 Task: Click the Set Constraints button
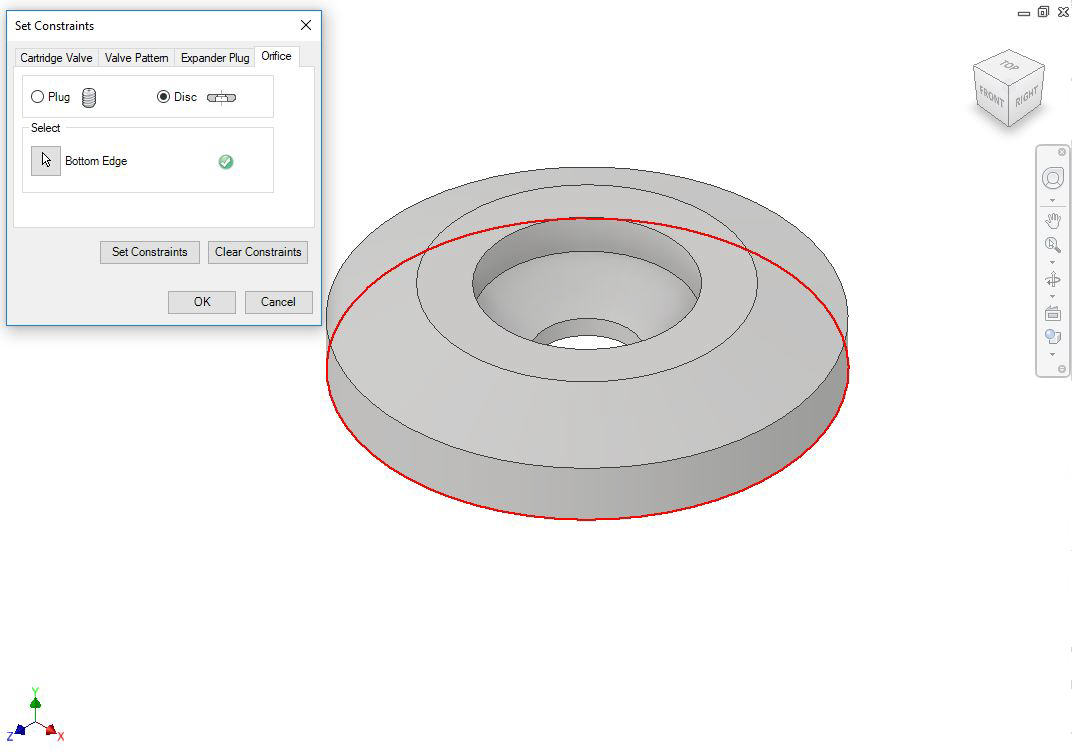(150, 252)
